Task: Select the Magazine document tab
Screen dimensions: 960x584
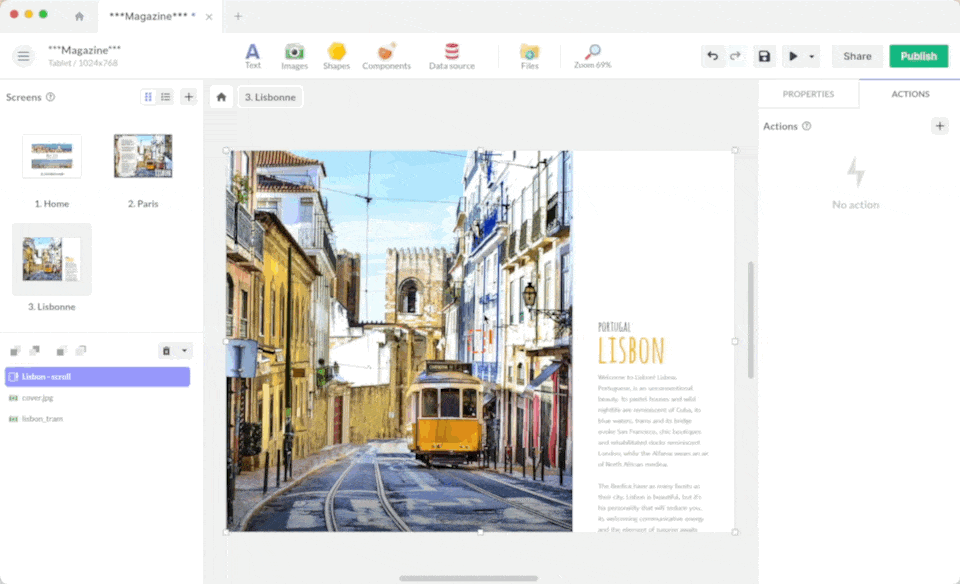Action: pos(152,16)
